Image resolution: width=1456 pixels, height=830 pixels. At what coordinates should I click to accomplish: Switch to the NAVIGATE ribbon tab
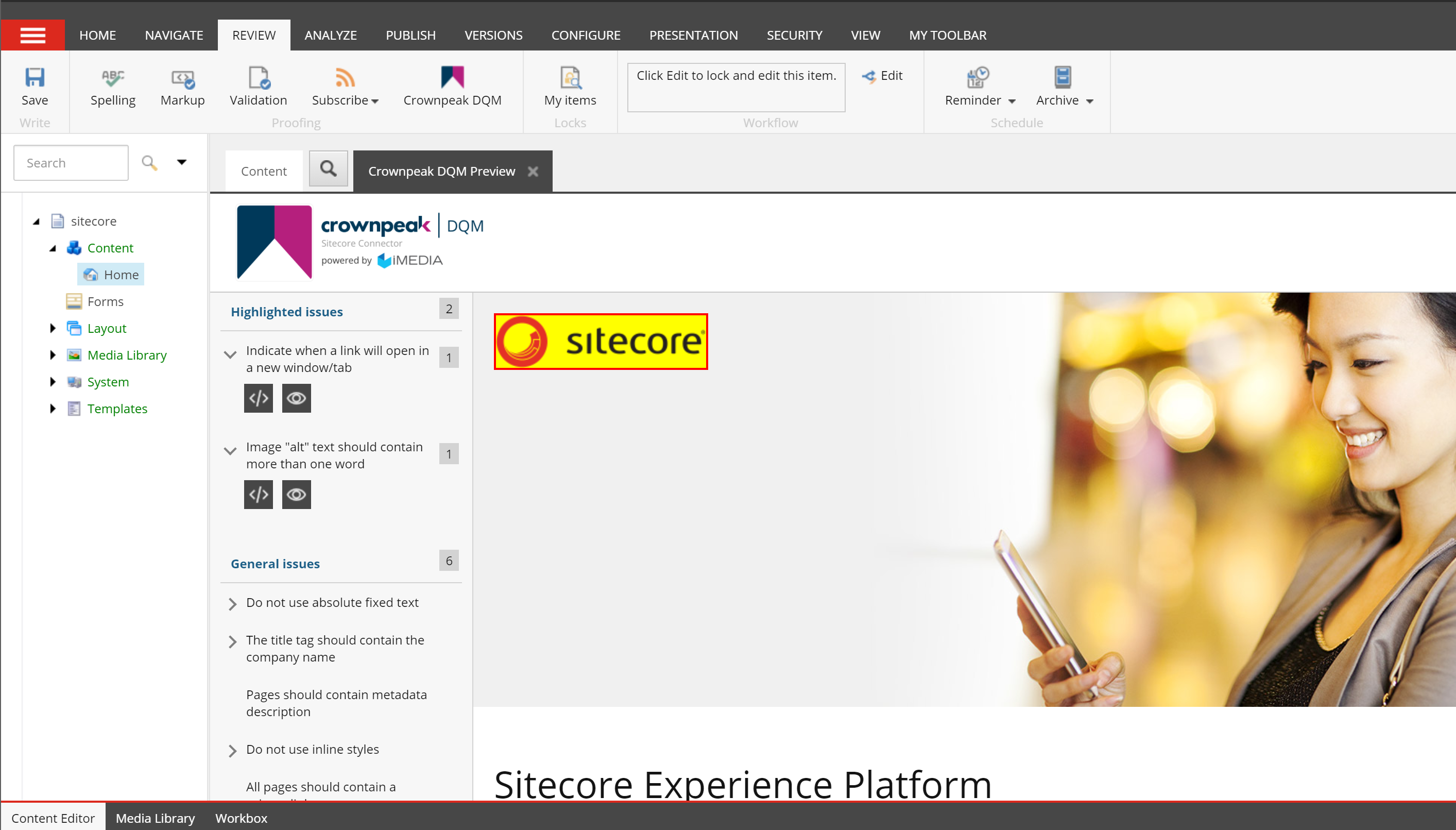(x=174, y=36)
